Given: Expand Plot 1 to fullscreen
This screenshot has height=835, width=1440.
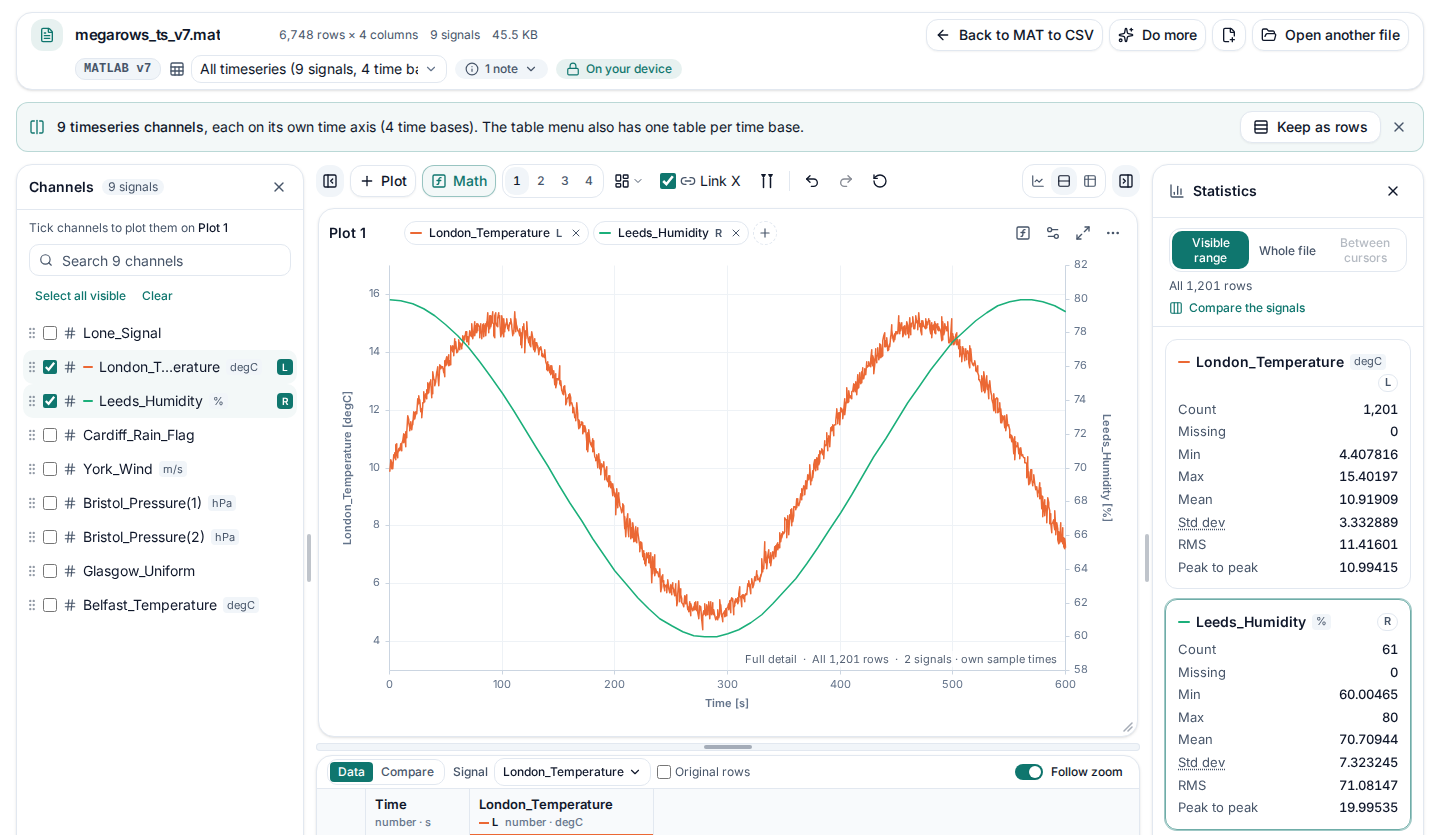Looking at the screenshot, I should coord(1083,233).
